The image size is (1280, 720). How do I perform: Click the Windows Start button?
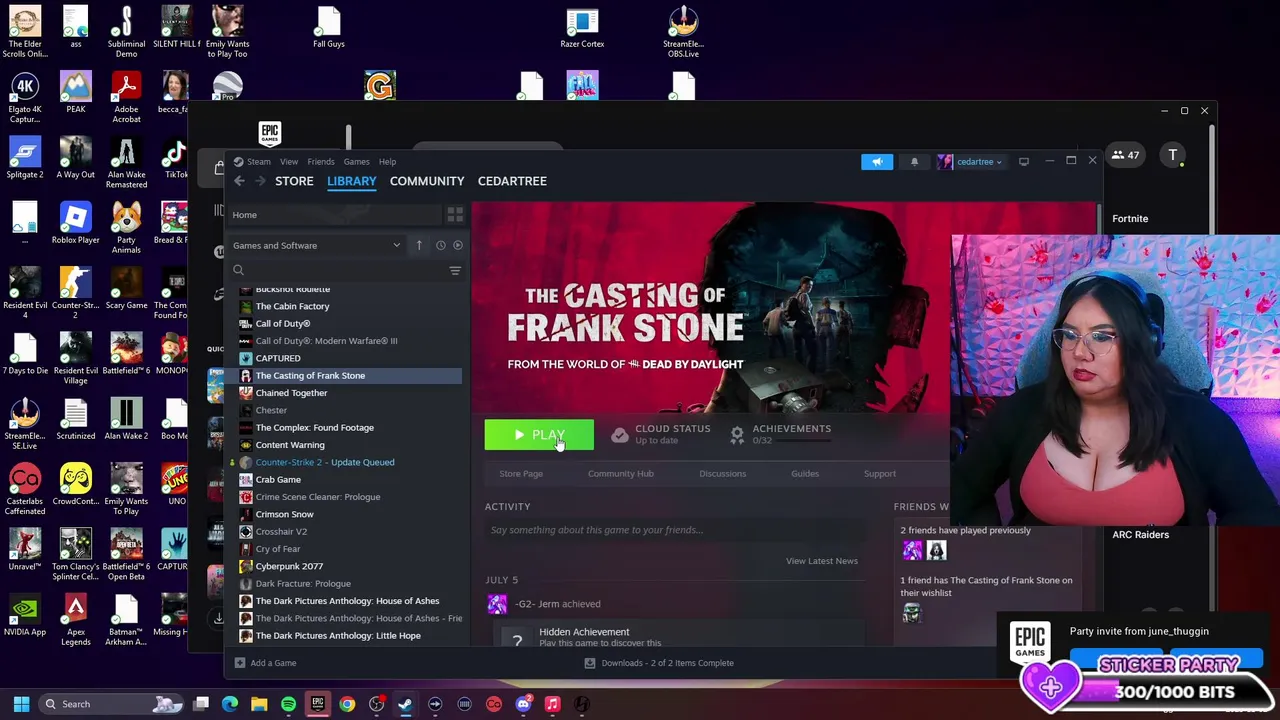[x=21, y=704]
